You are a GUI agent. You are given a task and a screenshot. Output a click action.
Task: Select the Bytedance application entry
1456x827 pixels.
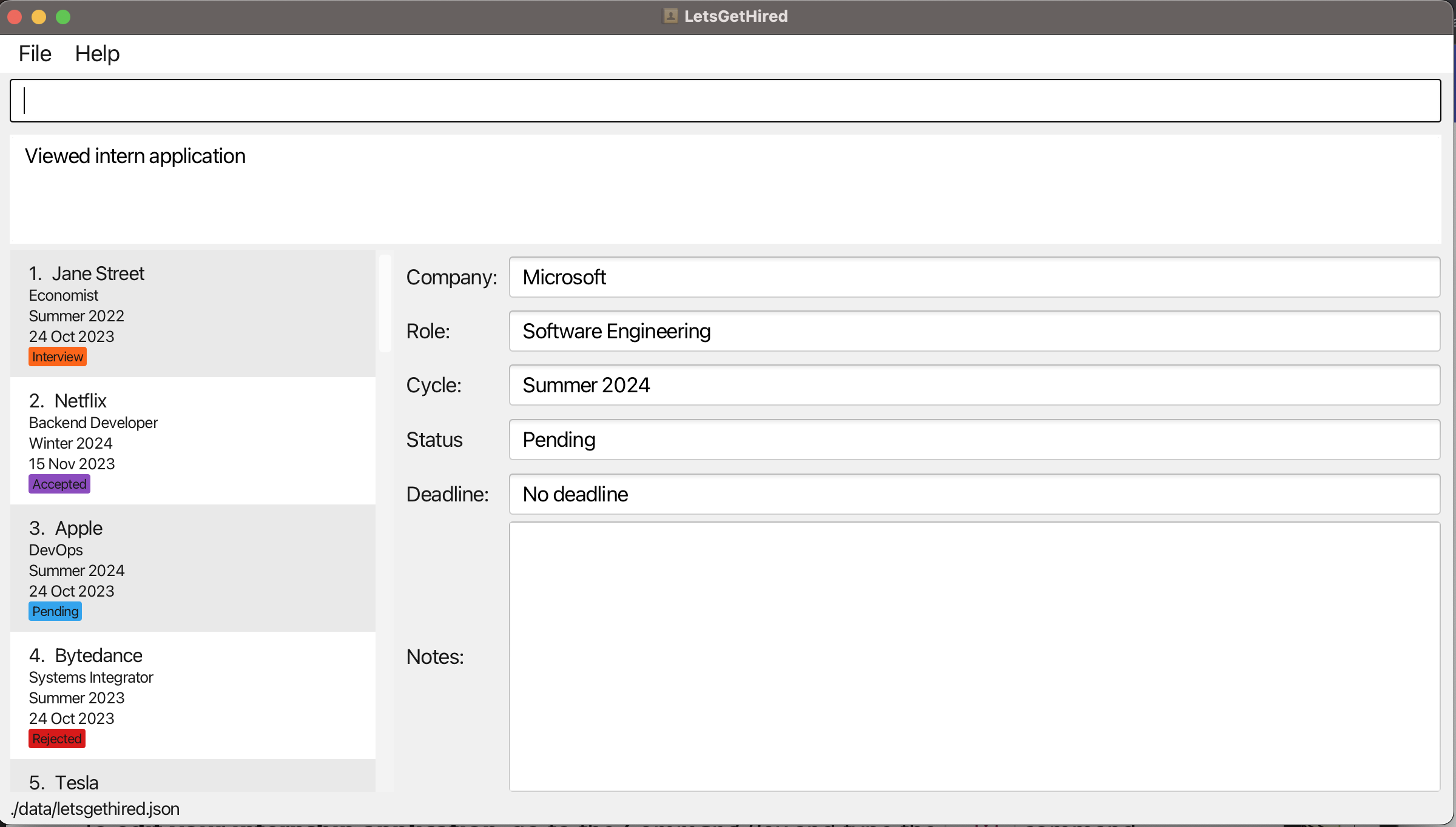coord(193,695)
